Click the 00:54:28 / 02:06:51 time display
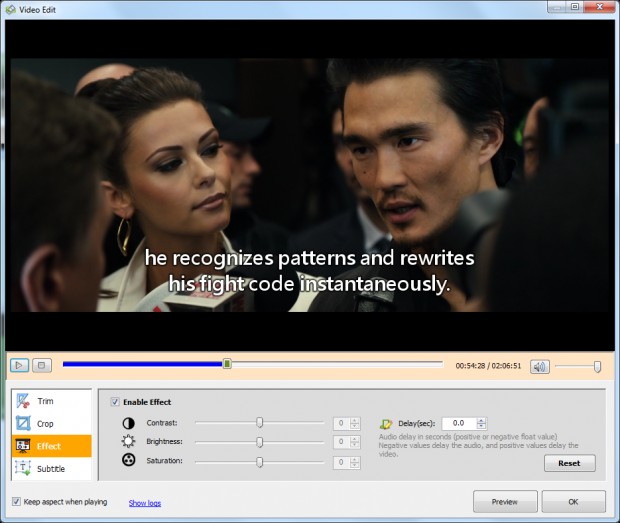 (488, 366)
